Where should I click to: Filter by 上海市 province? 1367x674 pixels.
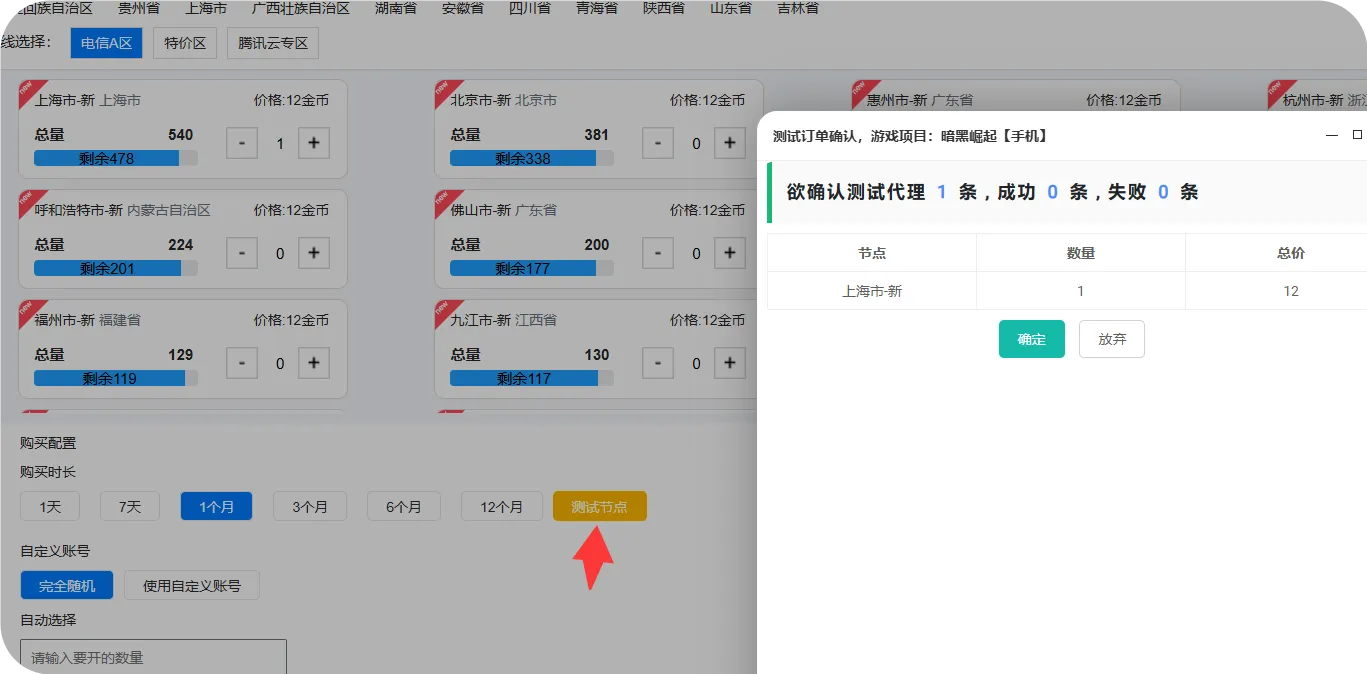[x=206, y=8]
